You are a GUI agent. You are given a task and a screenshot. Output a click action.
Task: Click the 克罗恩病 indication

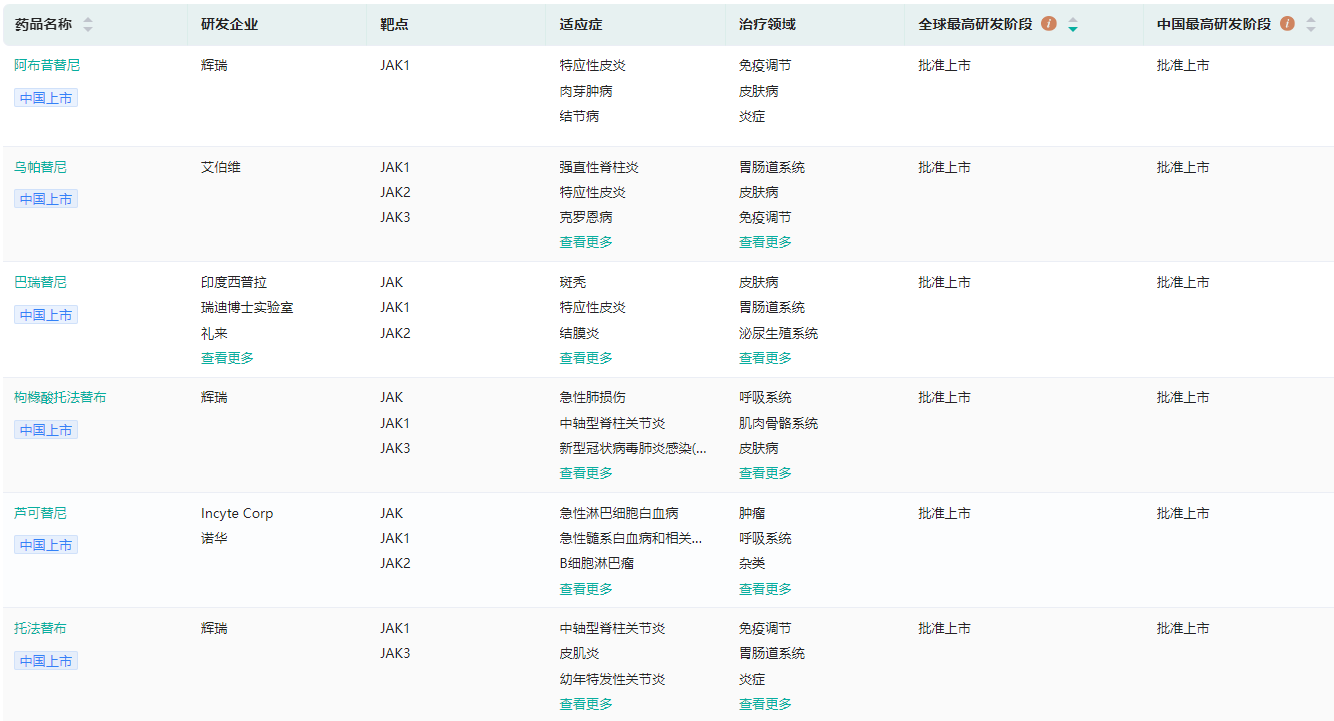click(x=586, y=217)
